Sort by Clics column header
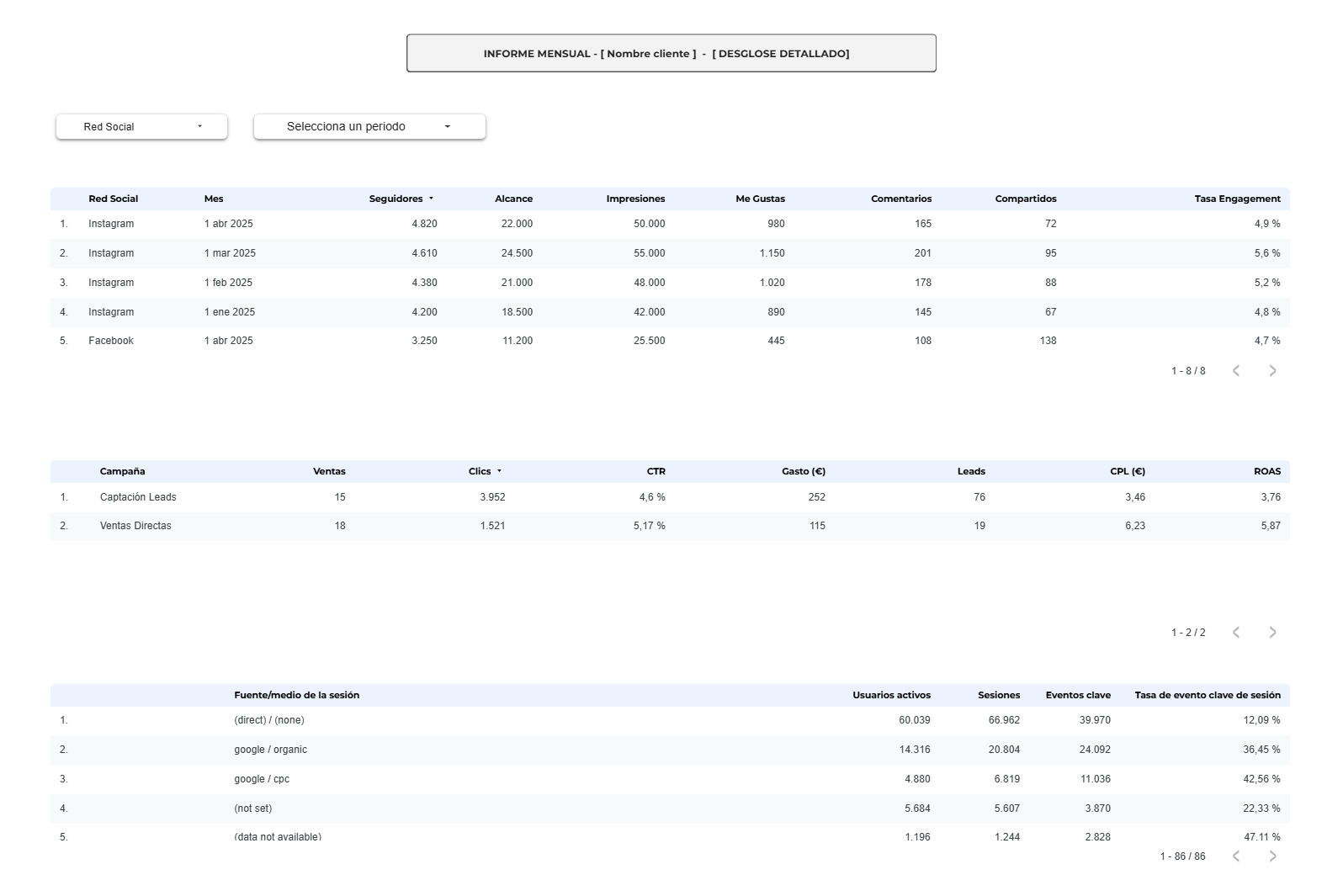 click(x=480, y=472)
